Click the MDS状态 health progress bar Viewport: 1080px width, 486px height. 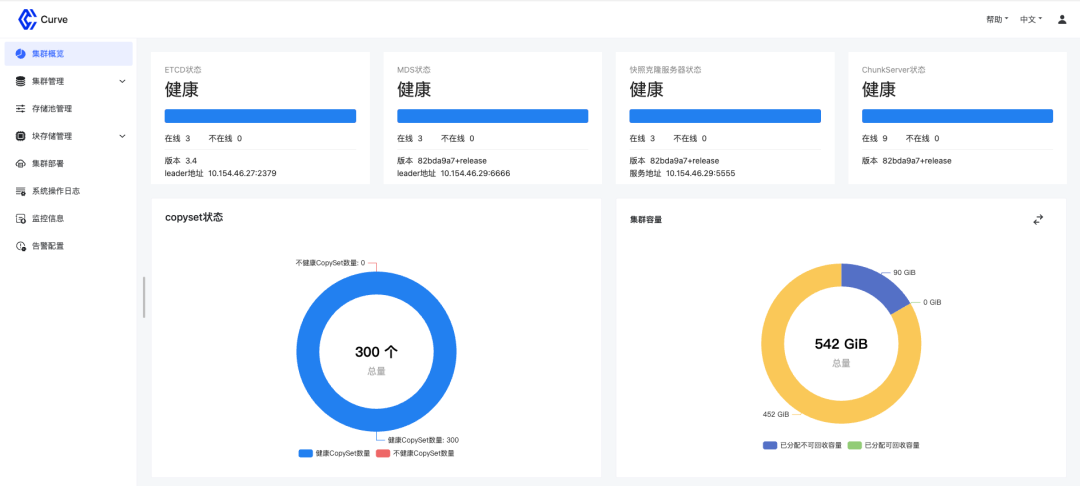click(492, 116)
